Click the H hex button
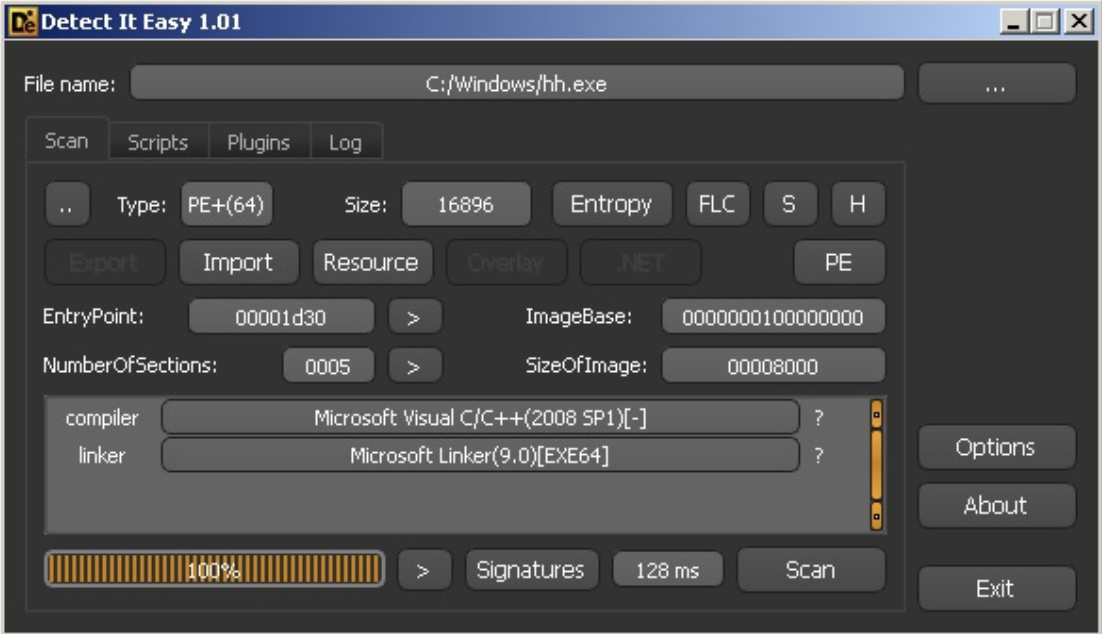The width and height of the screenshot is (1102, 634). click(x=857, y=204)
